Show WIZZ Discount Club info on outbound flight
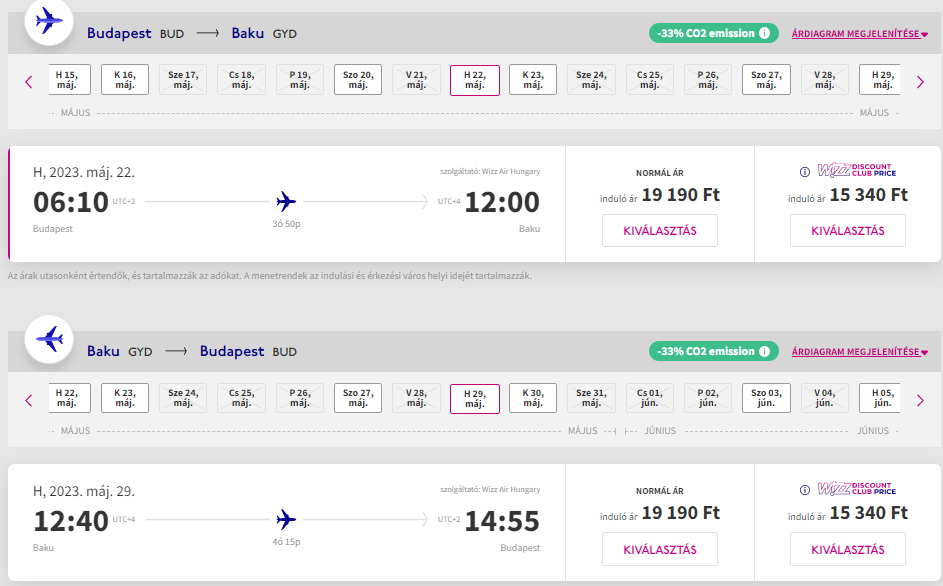Image resolution: width=943 pixels, height=586 pixels. pos(805,172)
